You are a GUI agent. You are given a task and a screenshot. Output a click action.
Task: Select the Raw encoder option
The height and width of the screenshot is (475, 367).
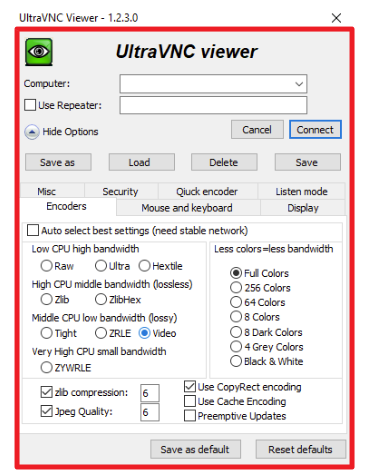(46, 266)
